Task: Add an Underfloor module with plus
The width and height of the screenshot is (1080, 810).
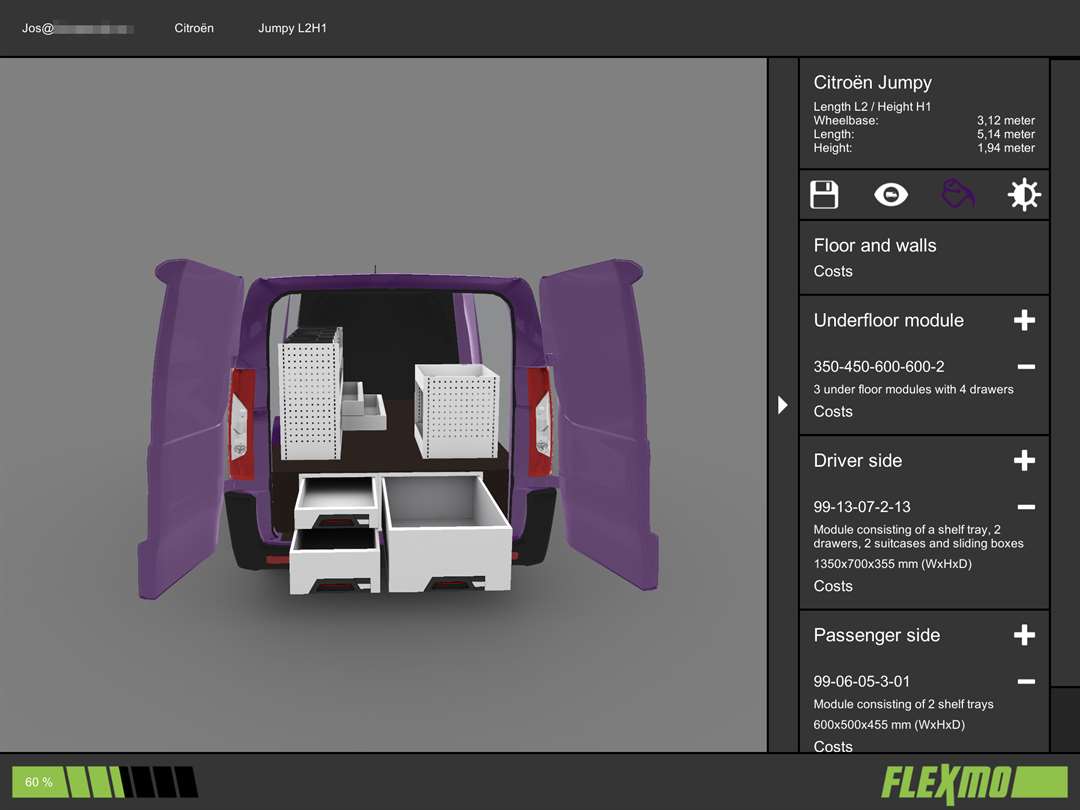Action: point(1024,320)
